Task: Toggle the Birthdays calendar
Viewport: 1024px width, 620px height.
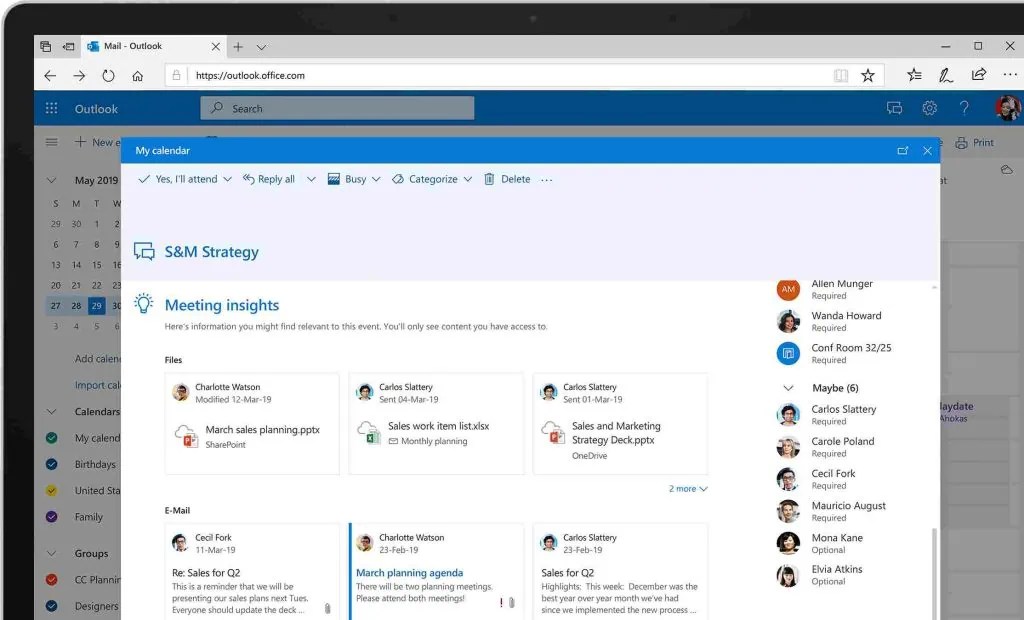Action: 51,464
